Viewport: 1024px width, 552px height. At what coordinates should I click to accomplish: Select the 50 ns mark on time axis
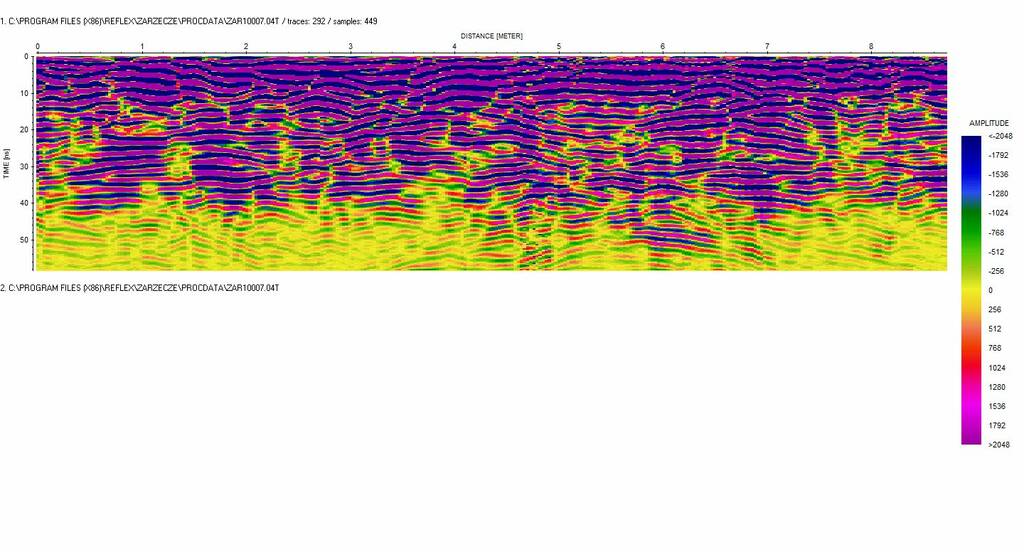click(x=23, y=240)
